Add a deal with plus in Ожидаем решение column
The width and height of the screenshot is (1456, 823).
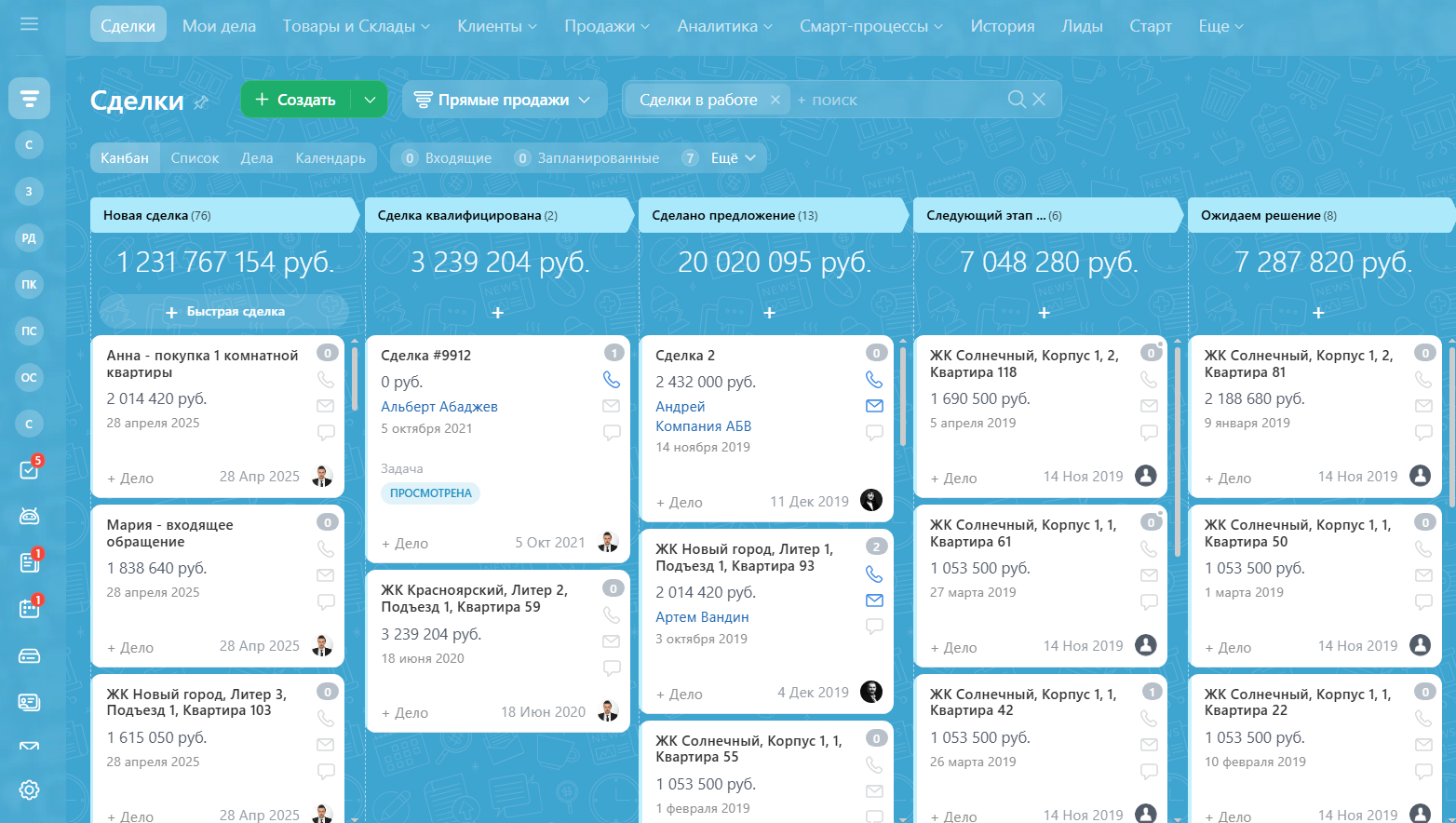click(x=1318, y=313)
